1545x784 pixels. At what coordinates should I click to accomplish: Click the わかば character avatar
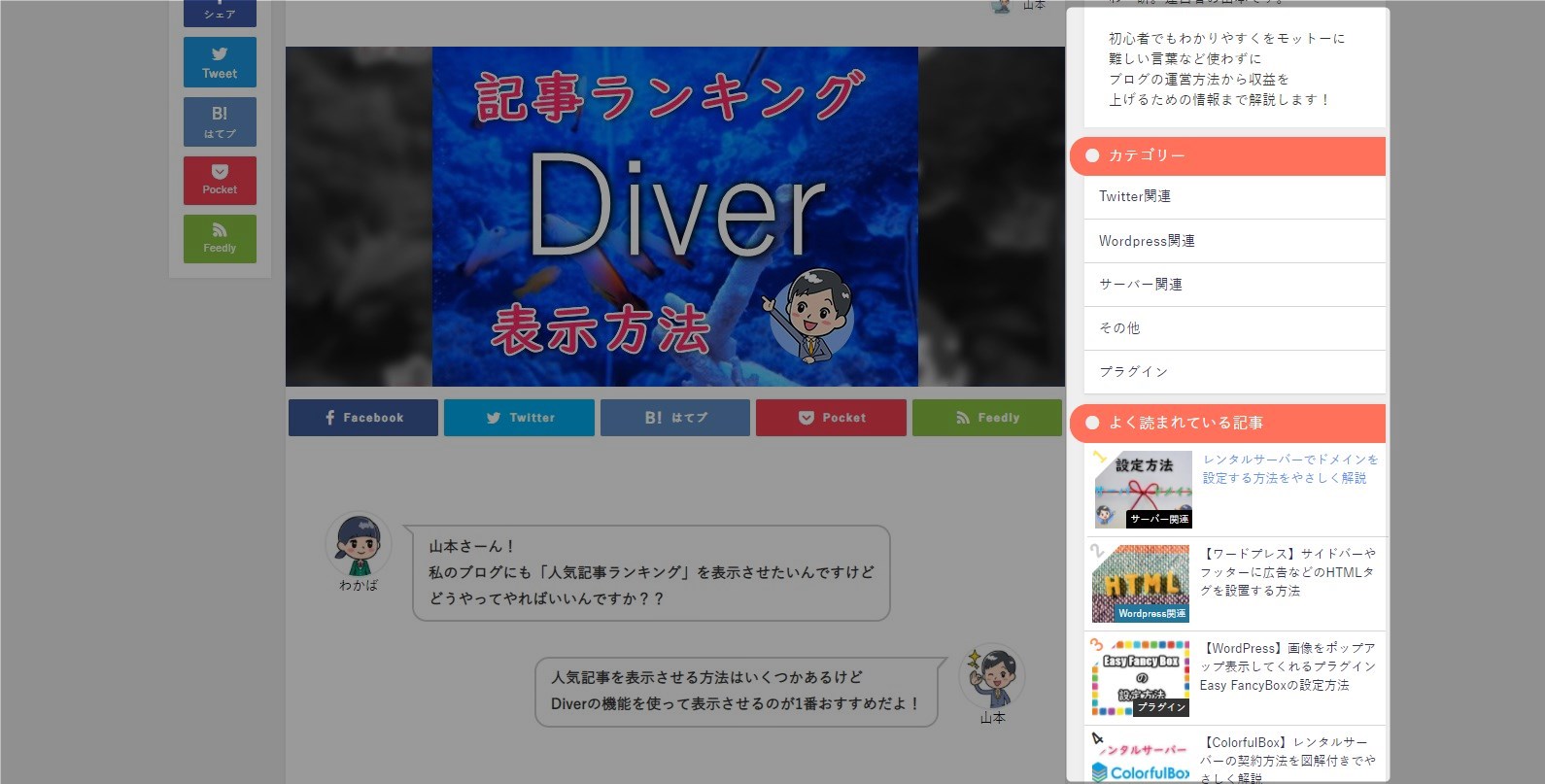click(359, 545)
